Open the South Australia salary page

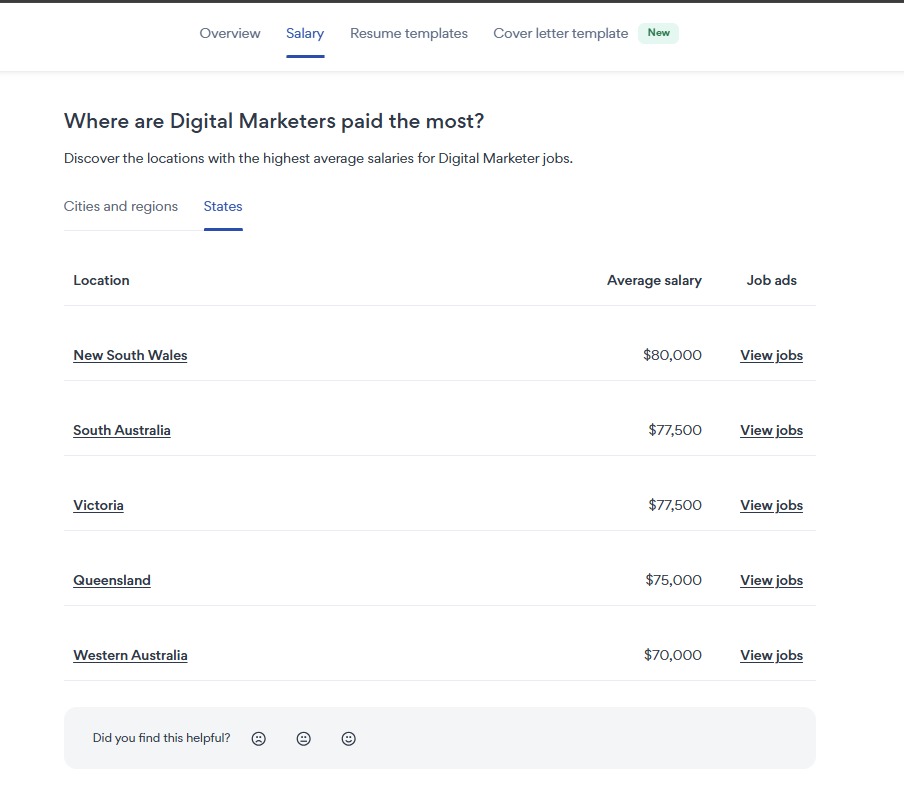(x=122, y=430)
